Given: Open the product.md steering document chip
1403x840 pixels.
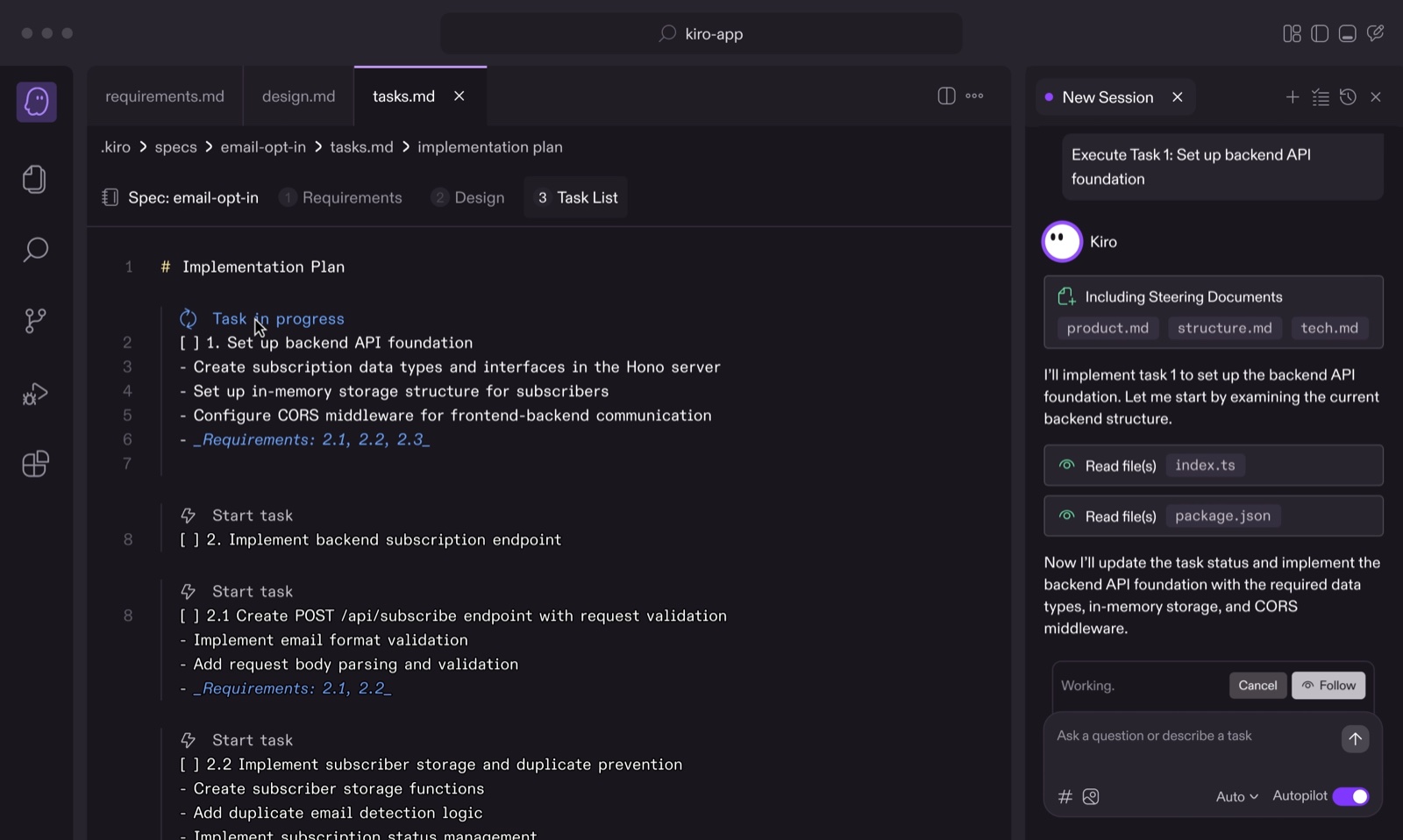Looking at the screenshot, I should point(1107,328).
